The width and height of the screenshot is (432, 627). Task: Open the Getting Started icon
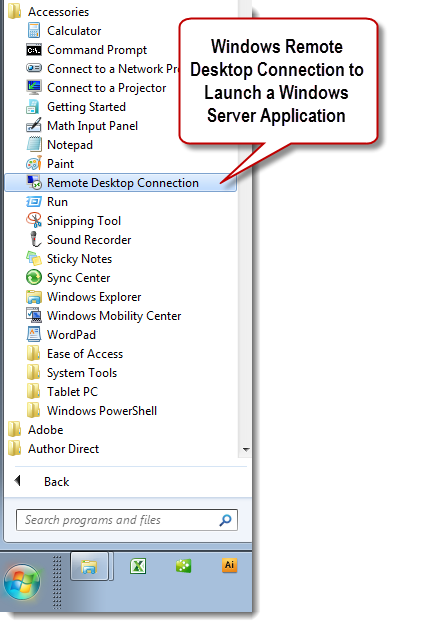point(33,107)
